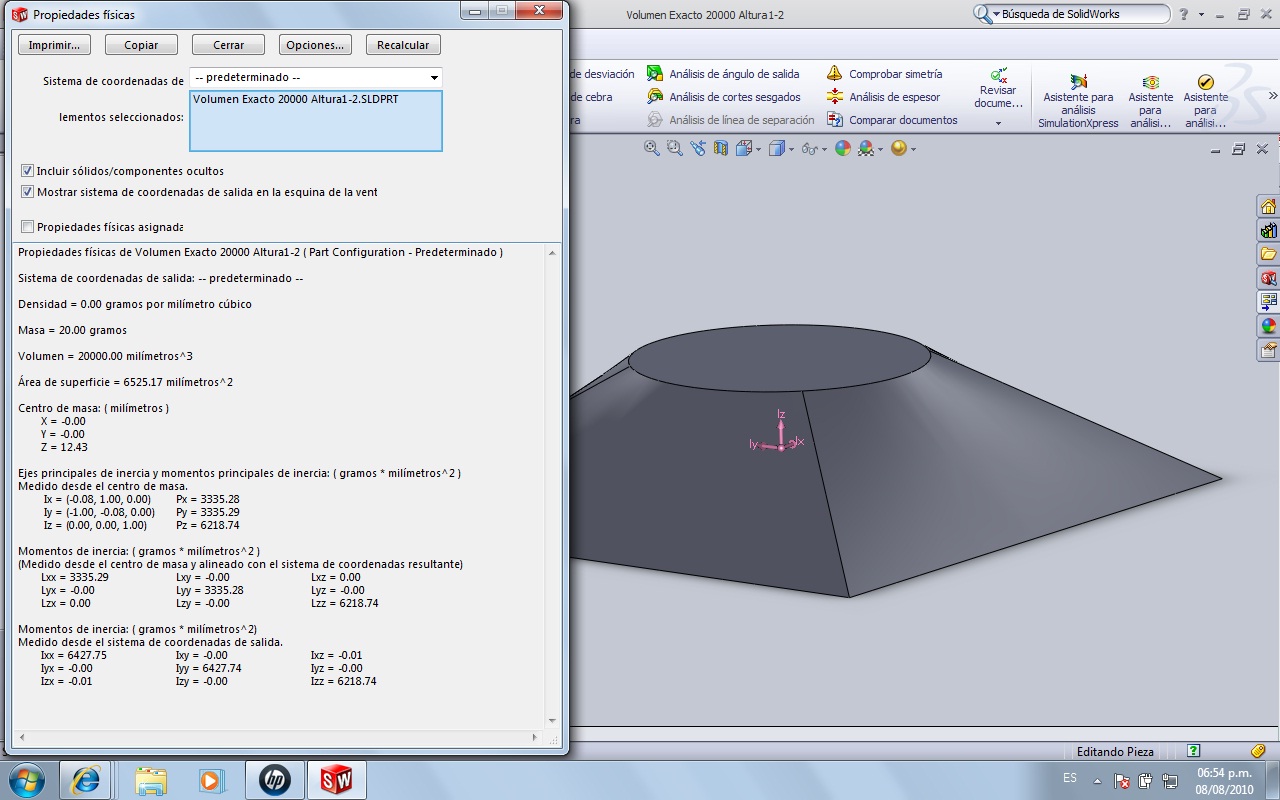Screen dimensions: 1280x800
Task: Open Análisis de cortes sesgados tool
Action: tap(723, 97)
